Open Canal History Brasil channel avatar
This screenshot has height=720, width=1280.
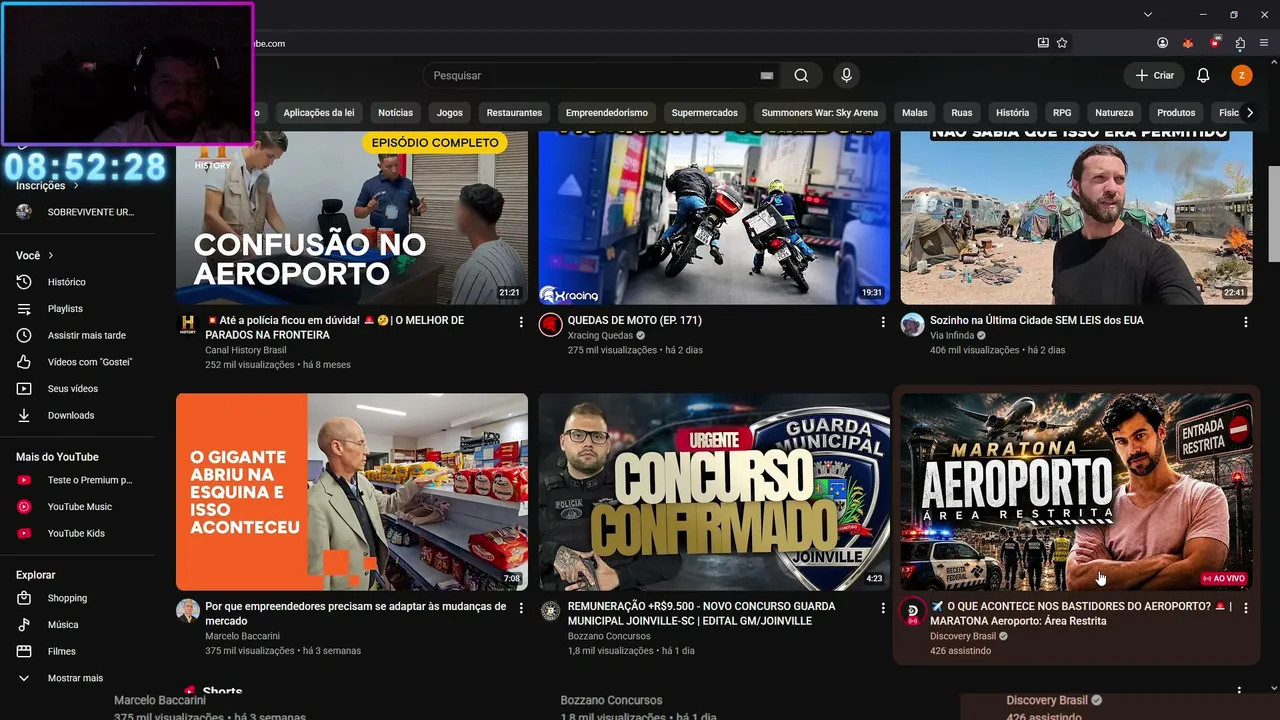pos(188,324)
